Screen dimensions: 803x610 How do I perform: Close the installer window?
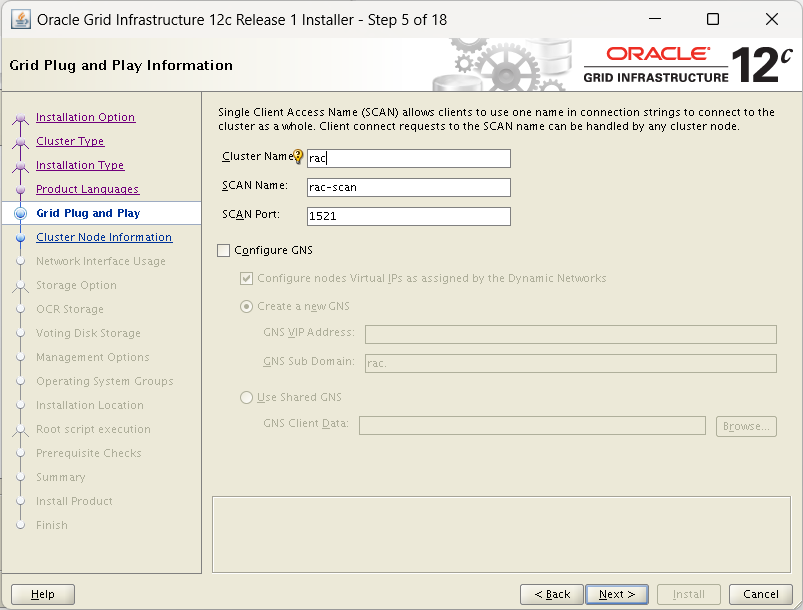pyautogui.click(x=771, y=19)
